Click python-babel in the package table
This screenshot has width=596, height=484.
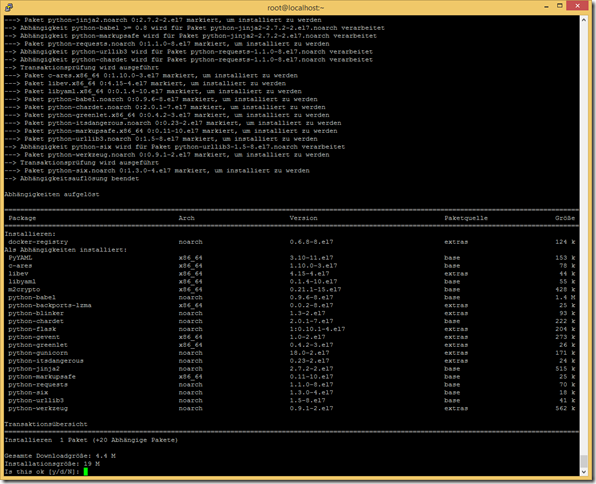[x=32, y=297]
